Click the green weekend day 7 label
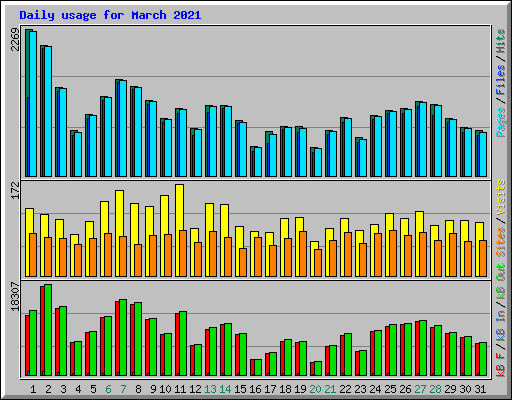512x400 pixels. 123,389
